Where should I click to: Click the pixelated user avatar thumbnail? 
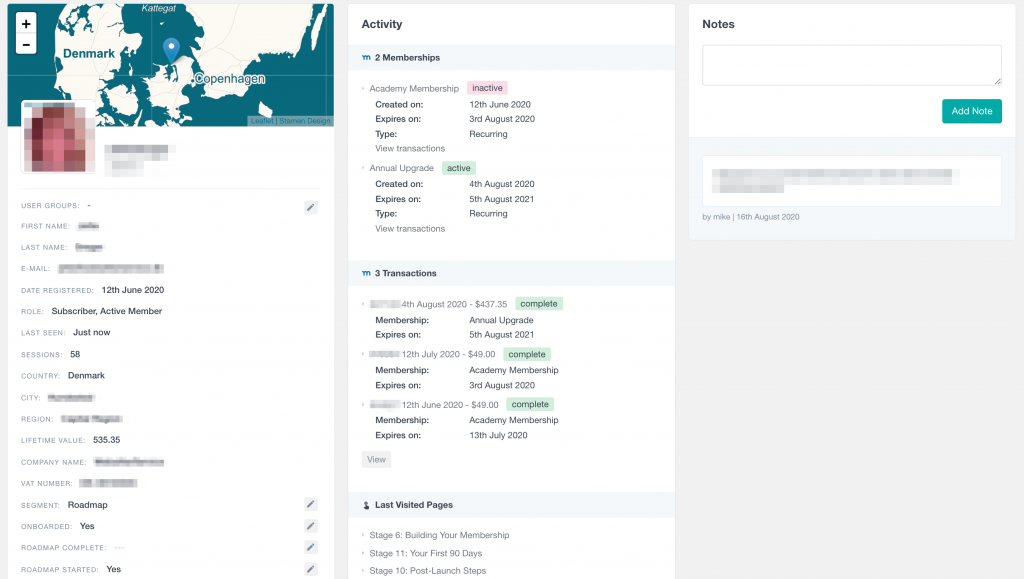pos(58,137)
